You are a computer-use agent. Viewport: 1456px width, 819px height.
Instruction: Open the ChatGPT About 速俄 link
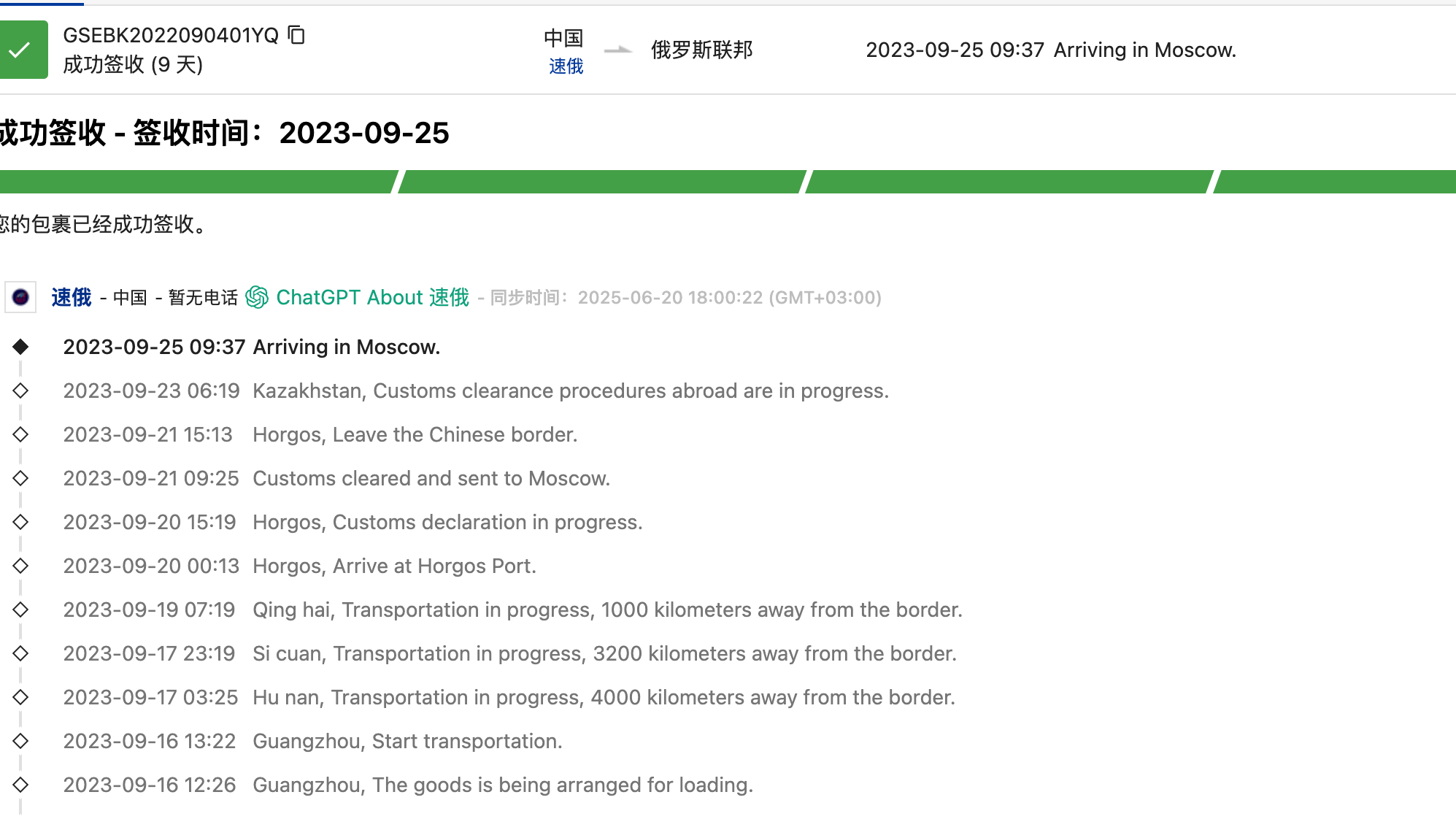[x=372, y=297]
